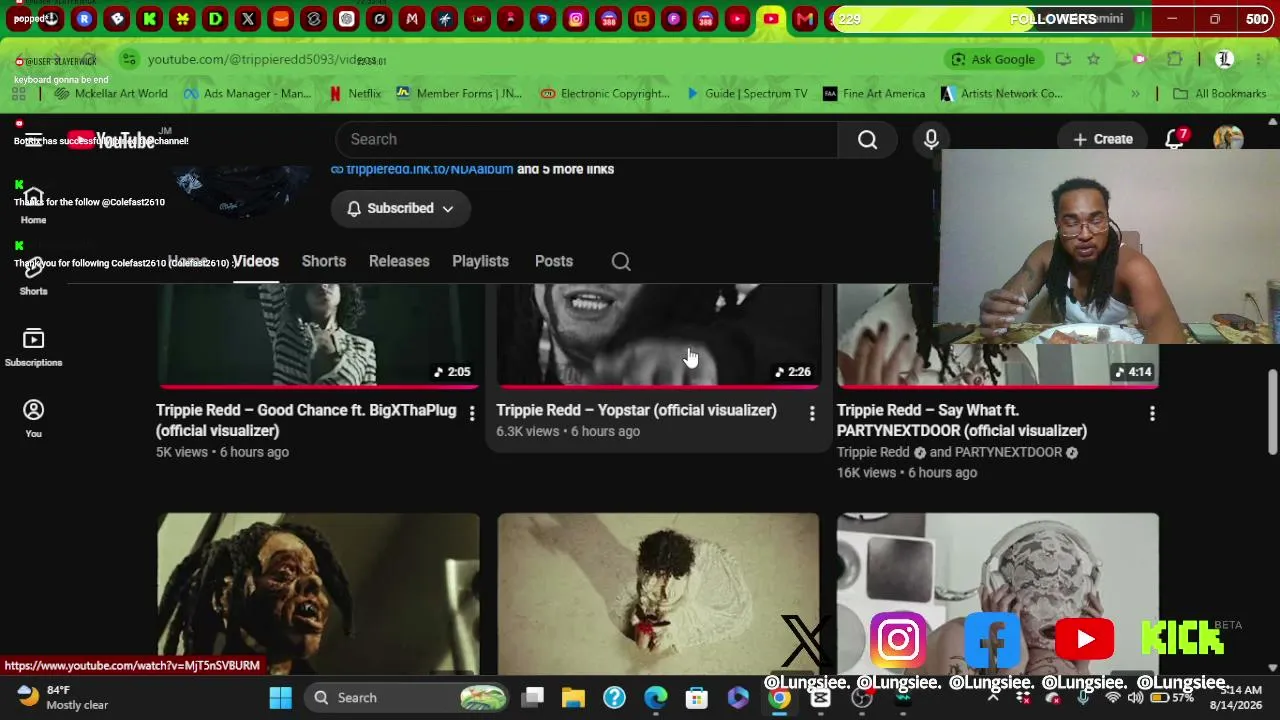Open the Yopstar official visualizer title
The height and width of the screenshot is (720, 1280).
click(x=636, y=411)
